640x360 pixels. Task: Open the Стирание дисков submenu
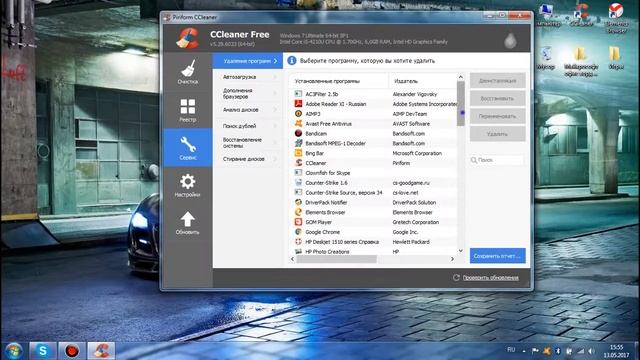point(248,159)
